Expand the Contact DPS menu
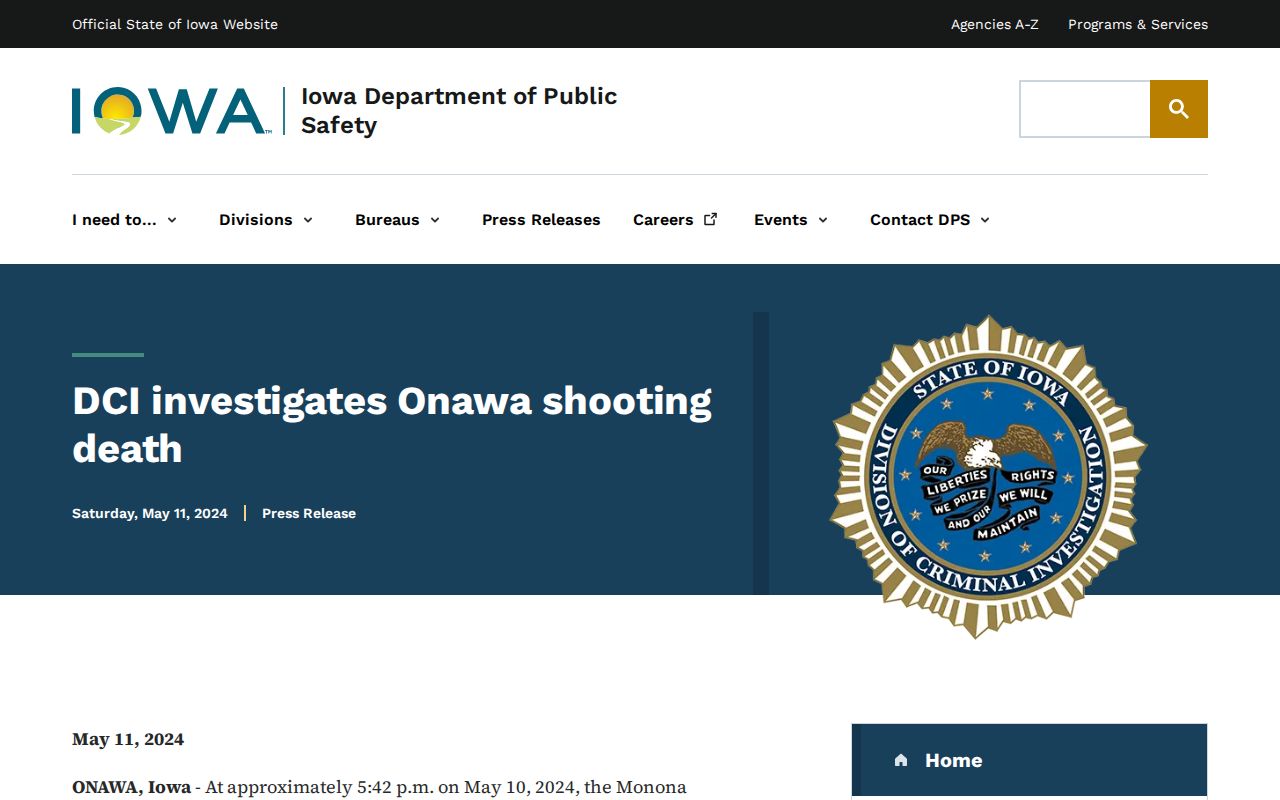 [930, 220]
